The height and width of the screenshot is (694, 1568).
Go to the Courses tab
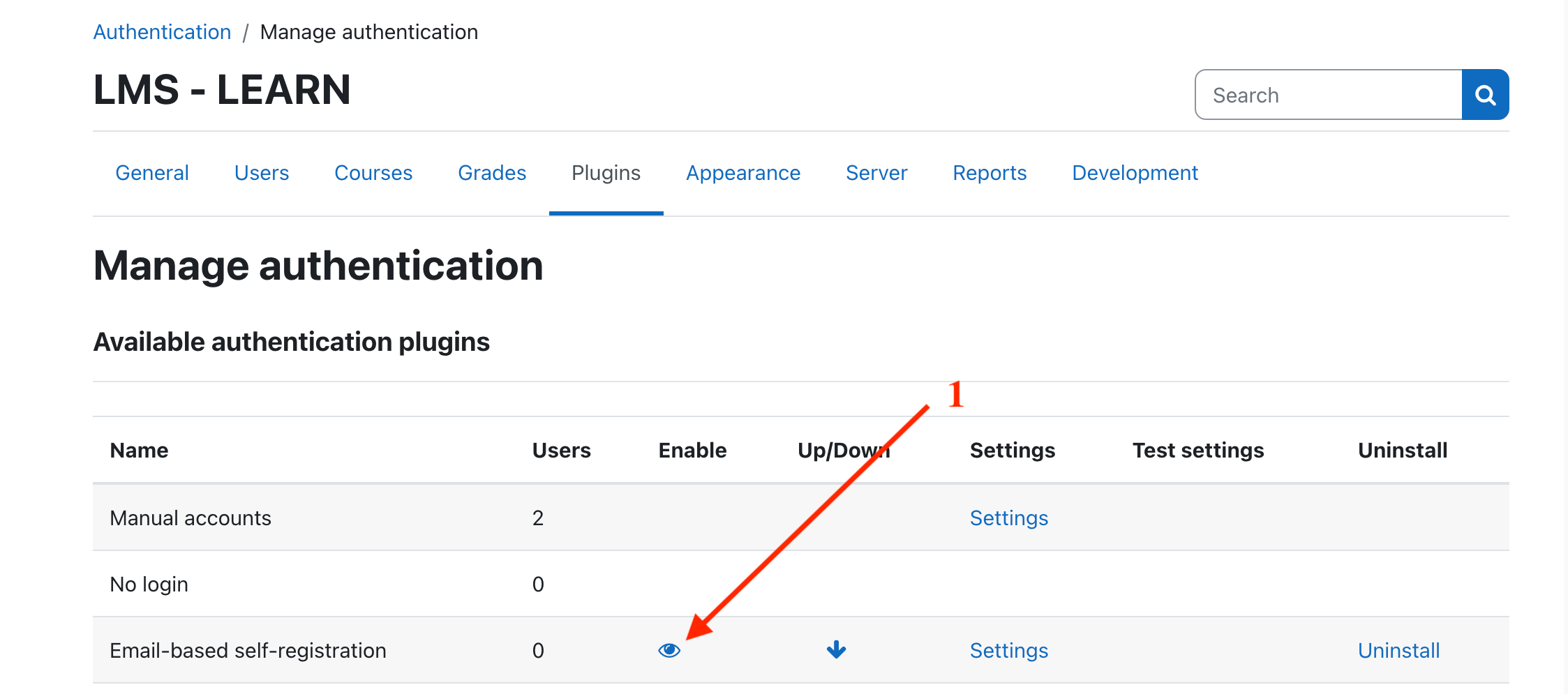373,173
